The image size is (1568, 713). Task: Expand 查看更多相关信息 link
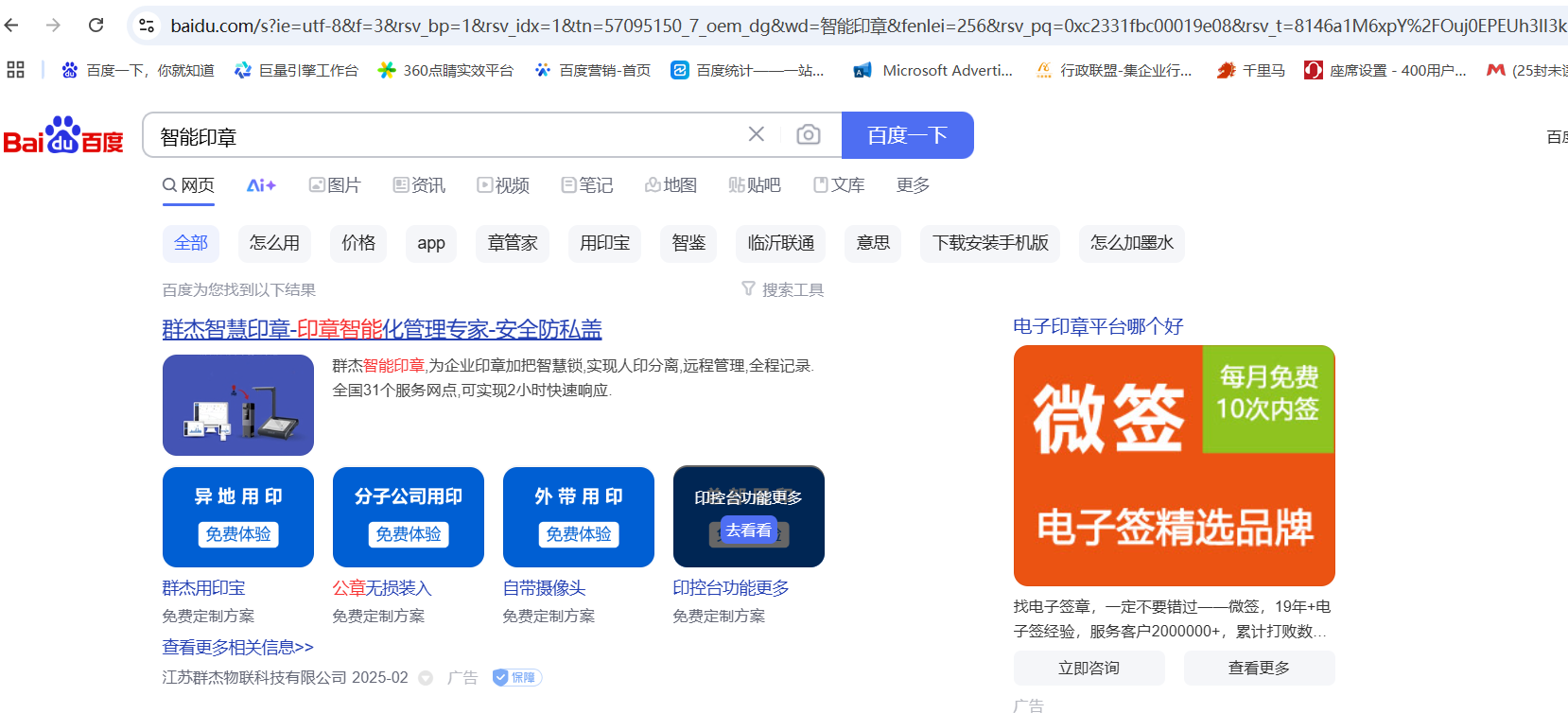point(237,647)
